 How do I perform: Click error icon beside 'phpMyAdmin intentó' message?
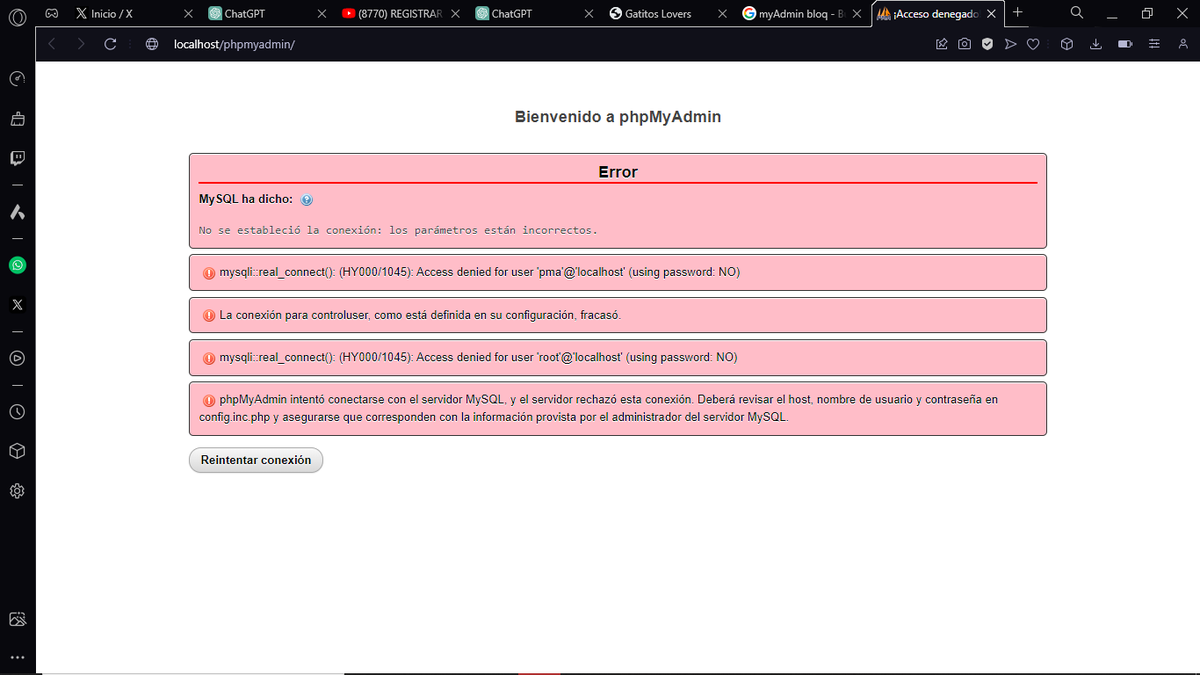coord(209,399)
